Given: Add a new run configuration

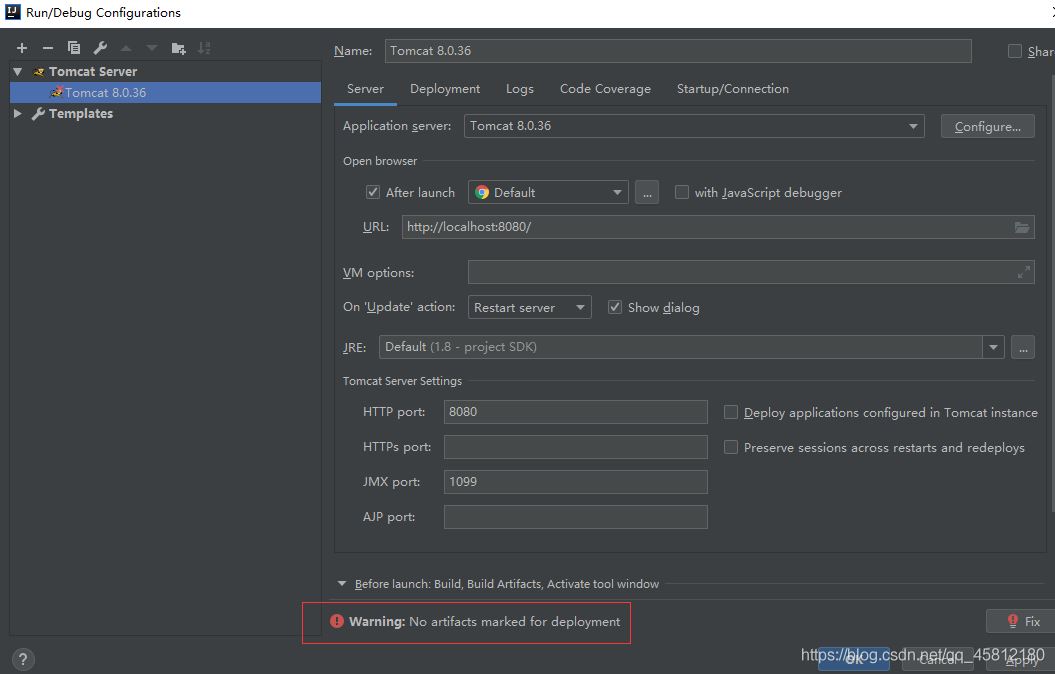Looking at the screenshot, I should pos(21,47).
